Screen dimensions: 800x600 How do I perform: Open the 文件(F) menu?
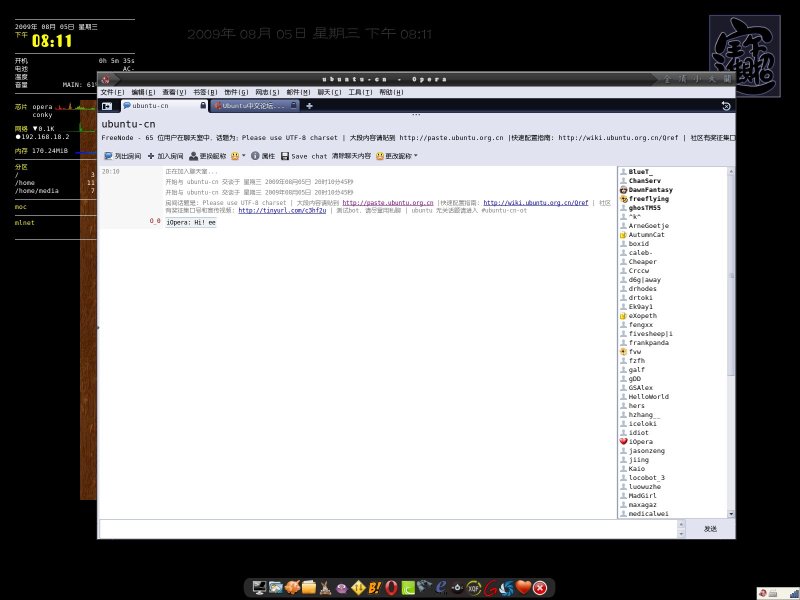tap(112, 92)
